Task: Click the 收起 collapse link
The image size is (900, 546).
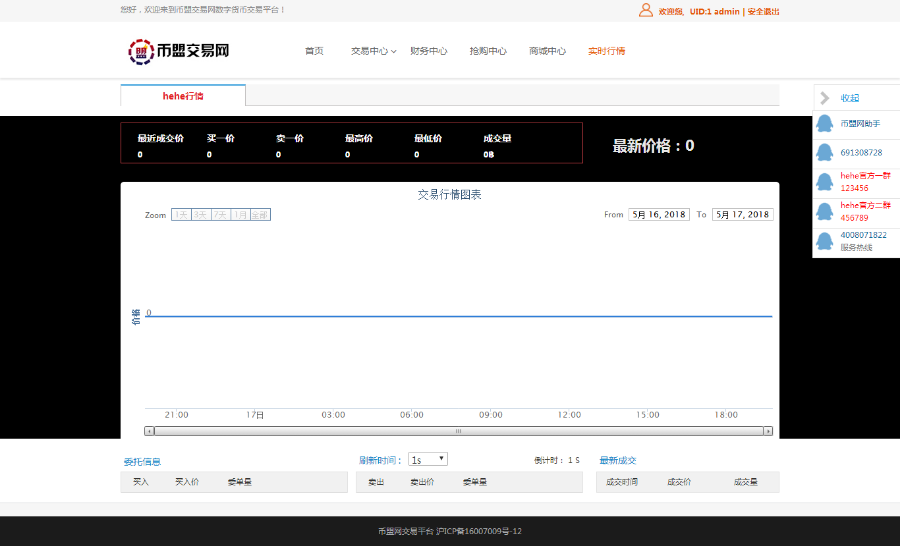Action: (x=850, y=98)
